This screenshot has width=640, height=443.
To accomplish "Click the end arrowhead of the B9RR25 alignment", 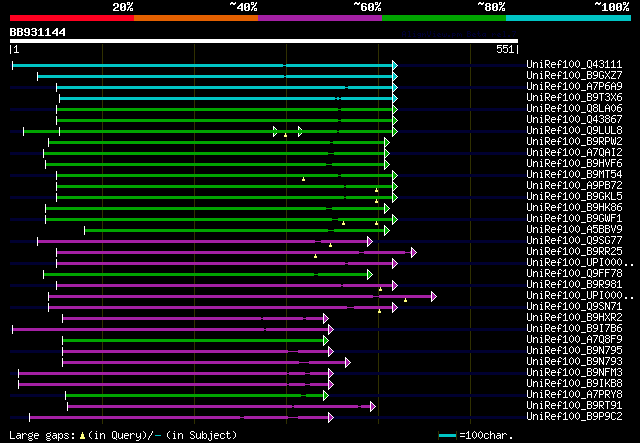I will [414, 252].
